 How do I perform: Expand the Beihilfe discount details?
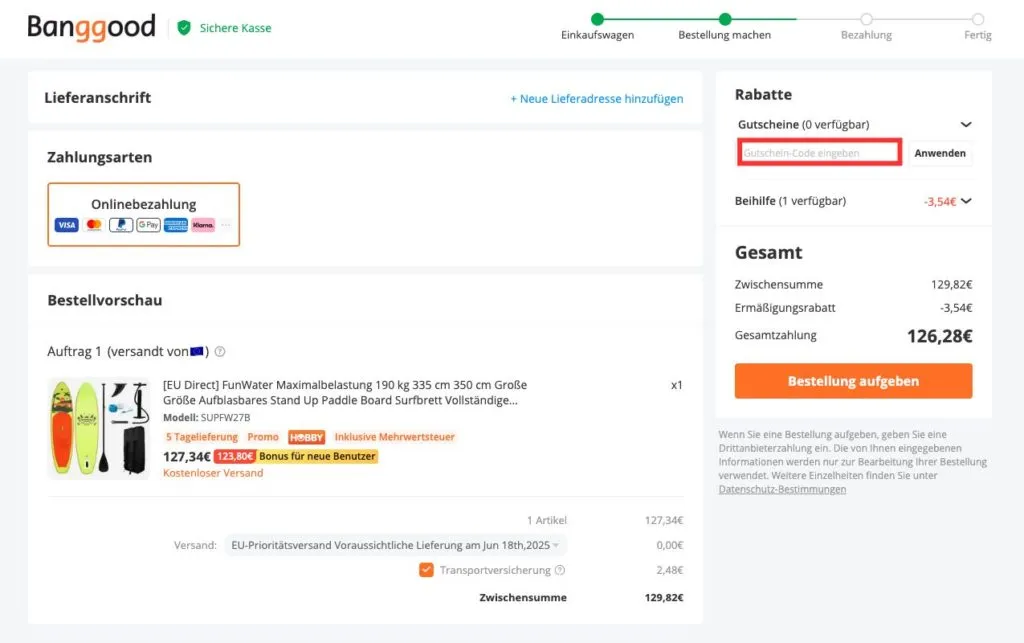tap(966, 200)
